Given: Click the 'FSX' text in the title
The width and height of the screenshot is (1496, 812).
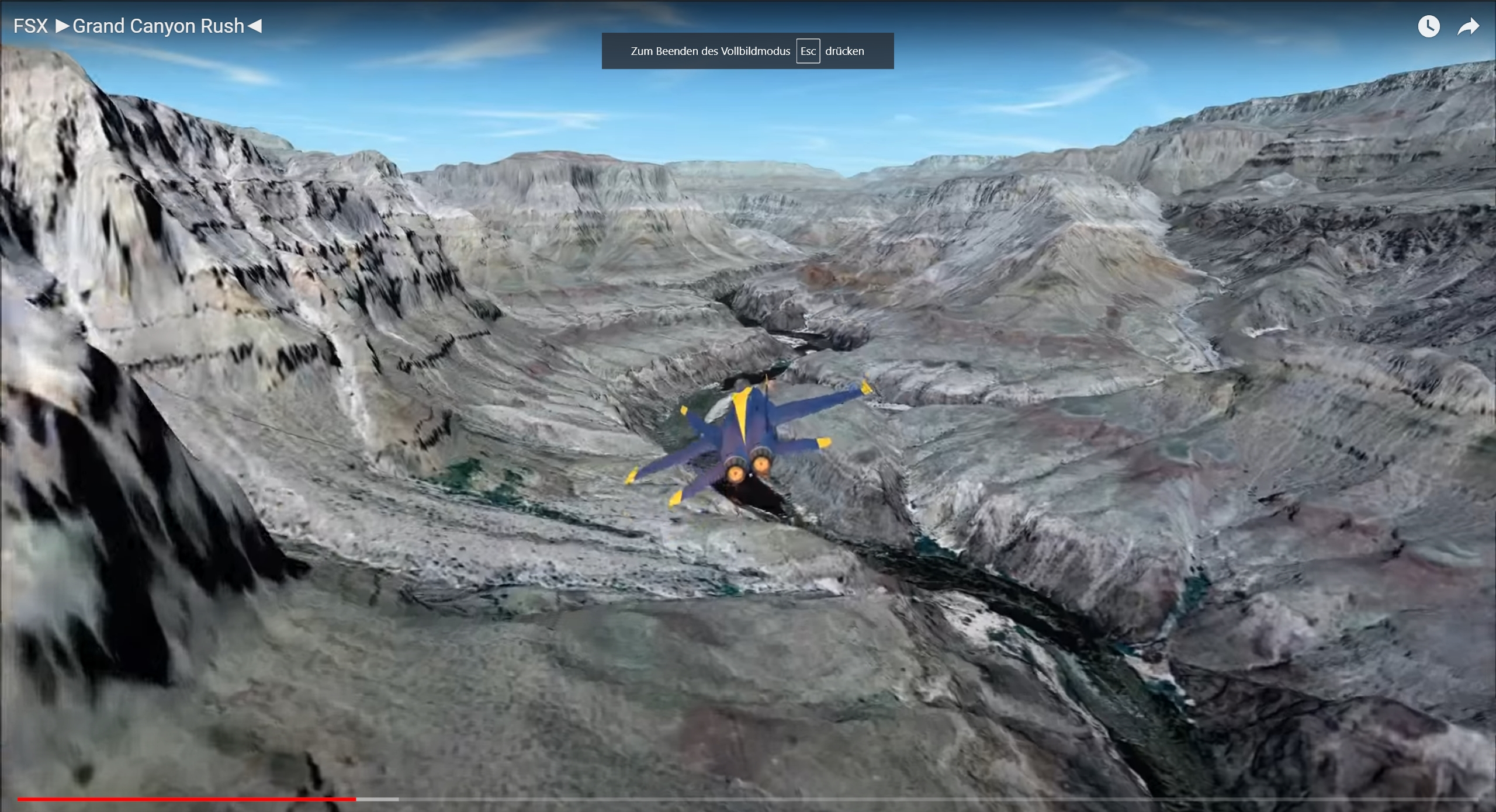Looking at the screenshot, I should [x=30, y=26].
